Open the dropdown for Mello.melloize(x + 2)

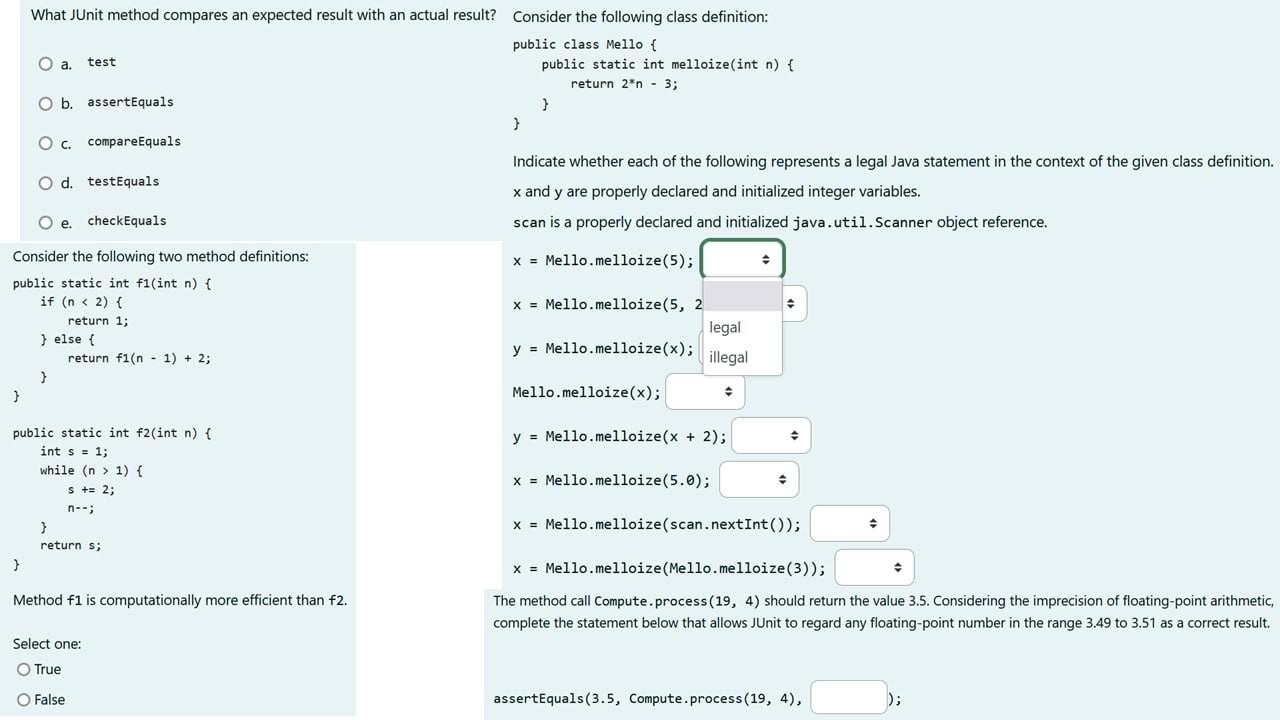771,435
